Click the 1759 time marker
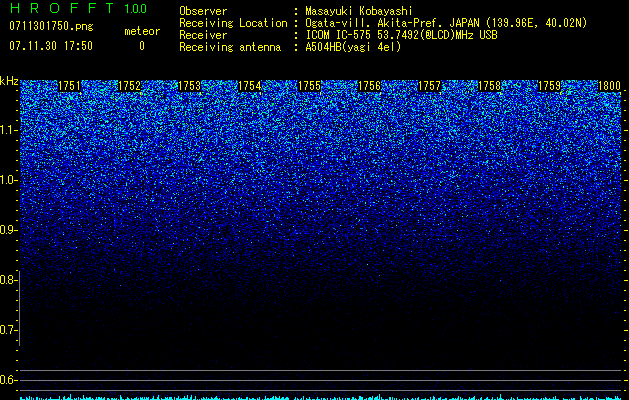Image resolution: width=629 pixels, height=400 pixels. coord(550,86)
